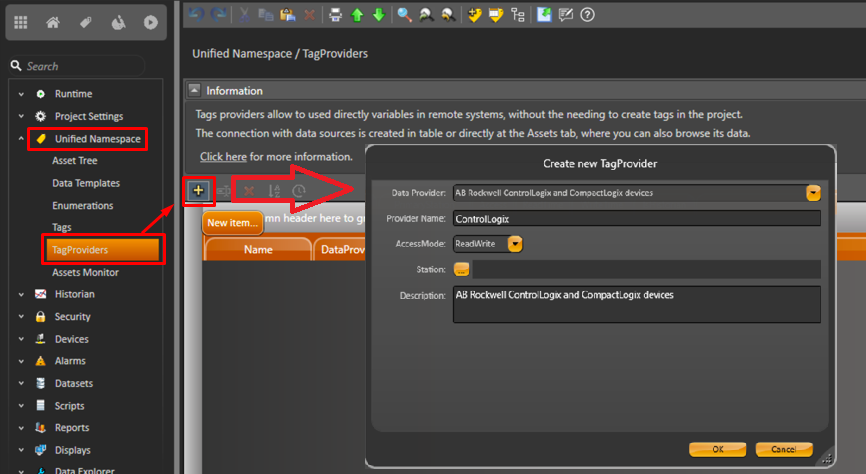The image size is (866, 474).
Task: Follow the 'Click here' information link
Action: click(x=223, y=157)
